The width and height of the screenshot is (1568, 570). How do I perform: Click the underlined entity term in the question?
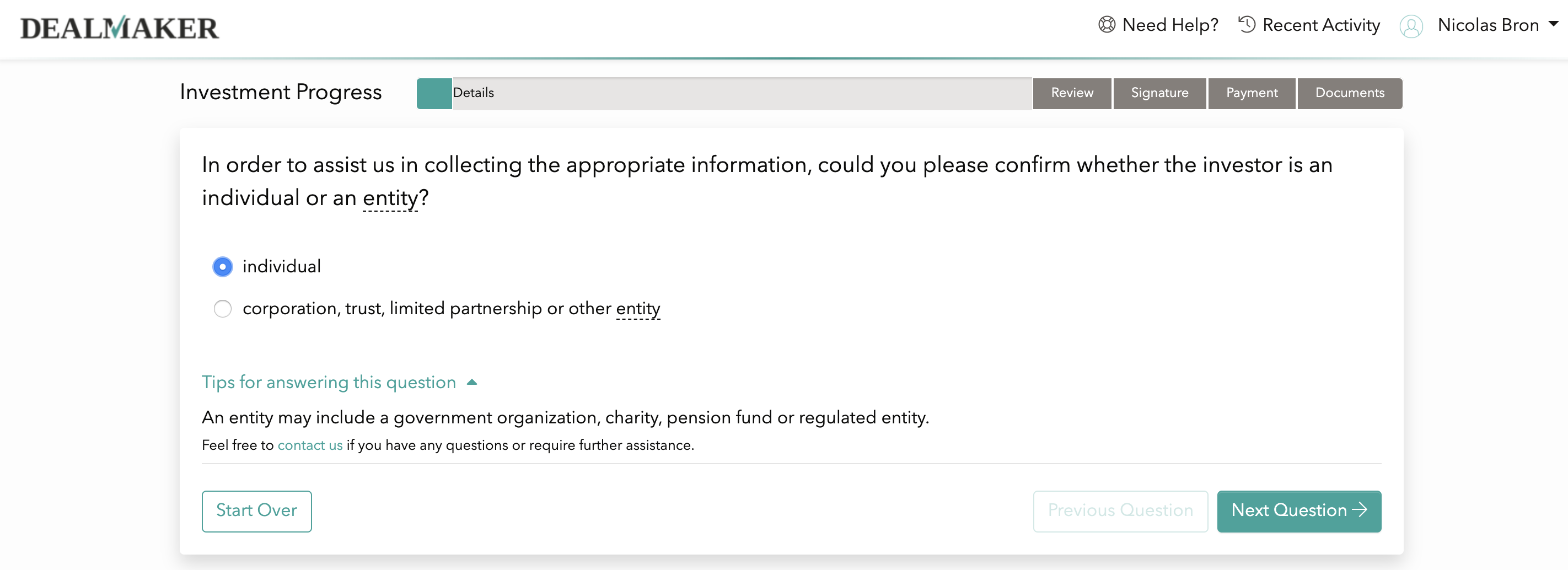[x=390, y=198]
